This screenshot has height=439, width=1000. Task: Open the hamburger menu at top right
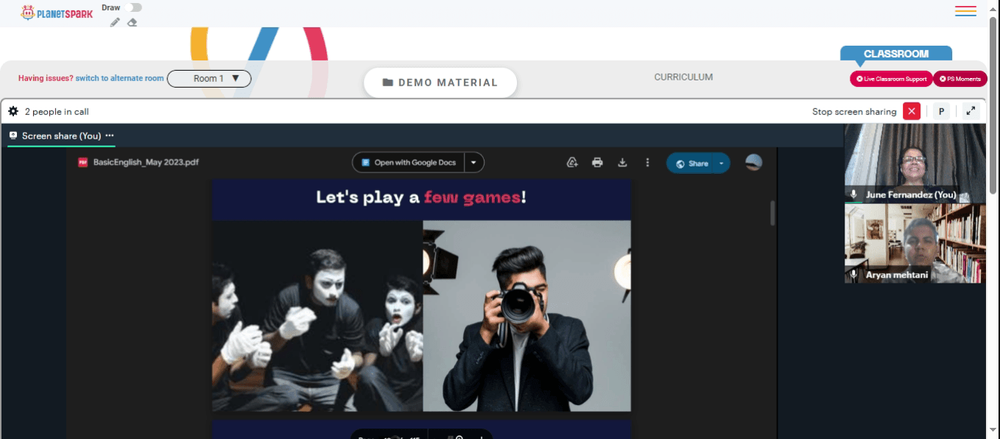point(966,11)
